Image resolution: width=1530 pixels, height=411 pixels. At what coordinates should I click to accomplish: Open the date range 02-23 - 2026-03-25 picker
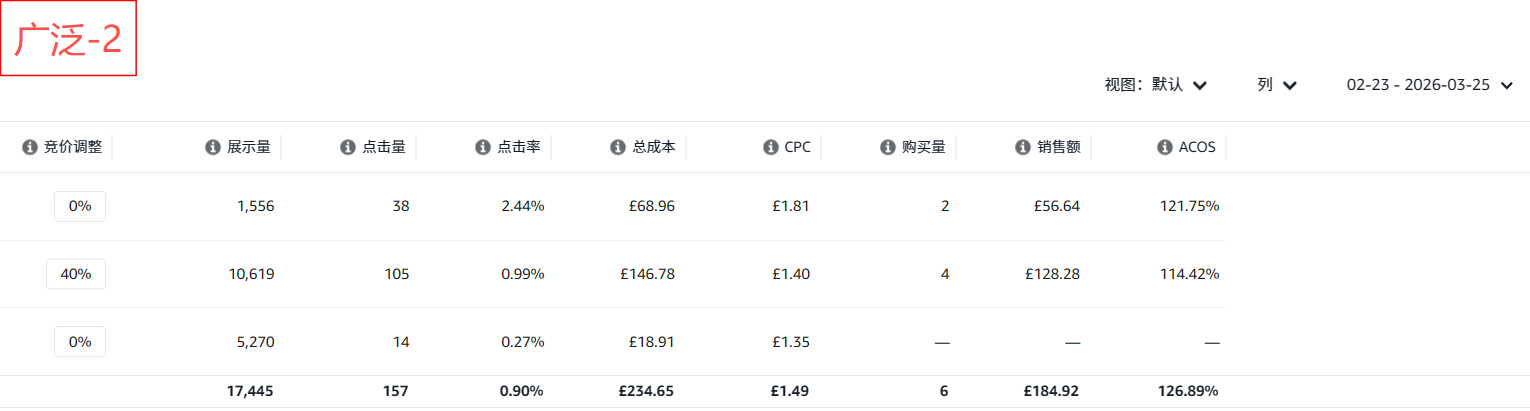[x=1430, y=85]
